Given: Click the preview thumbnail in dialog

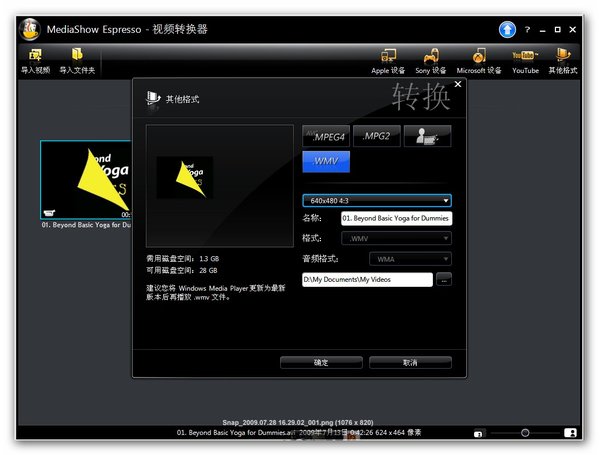Looking at the screenshot, I should tap(185, 177).
